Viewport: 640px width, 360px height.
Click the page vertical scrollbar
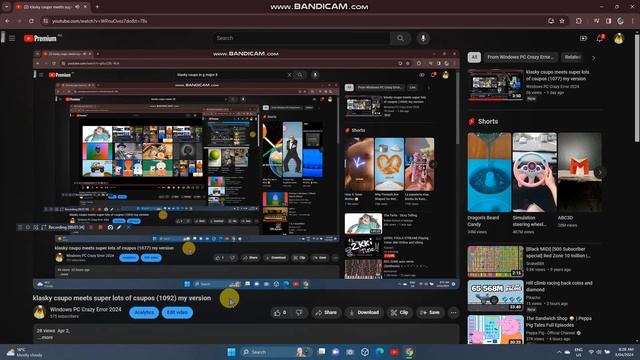[x=637, y=90]
